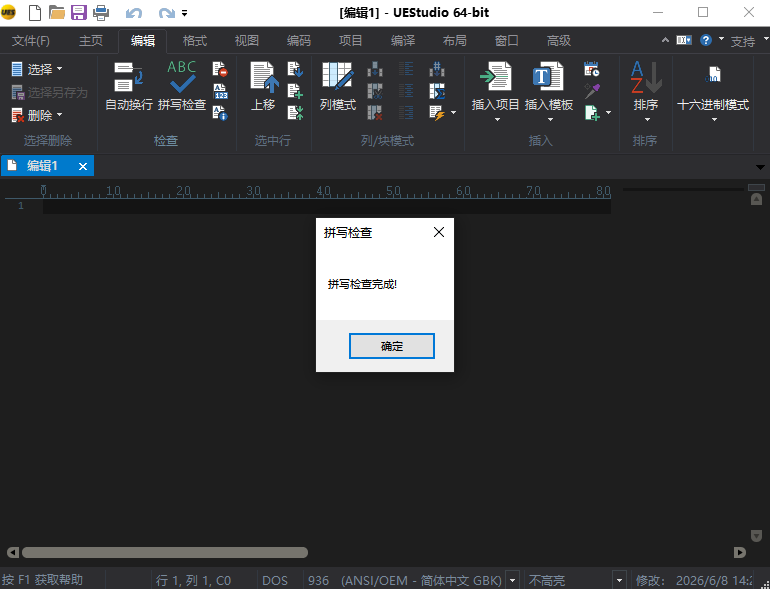Click the insert number icon with # symbol
The image size is (770, 589).
click(x=437, y=69)
